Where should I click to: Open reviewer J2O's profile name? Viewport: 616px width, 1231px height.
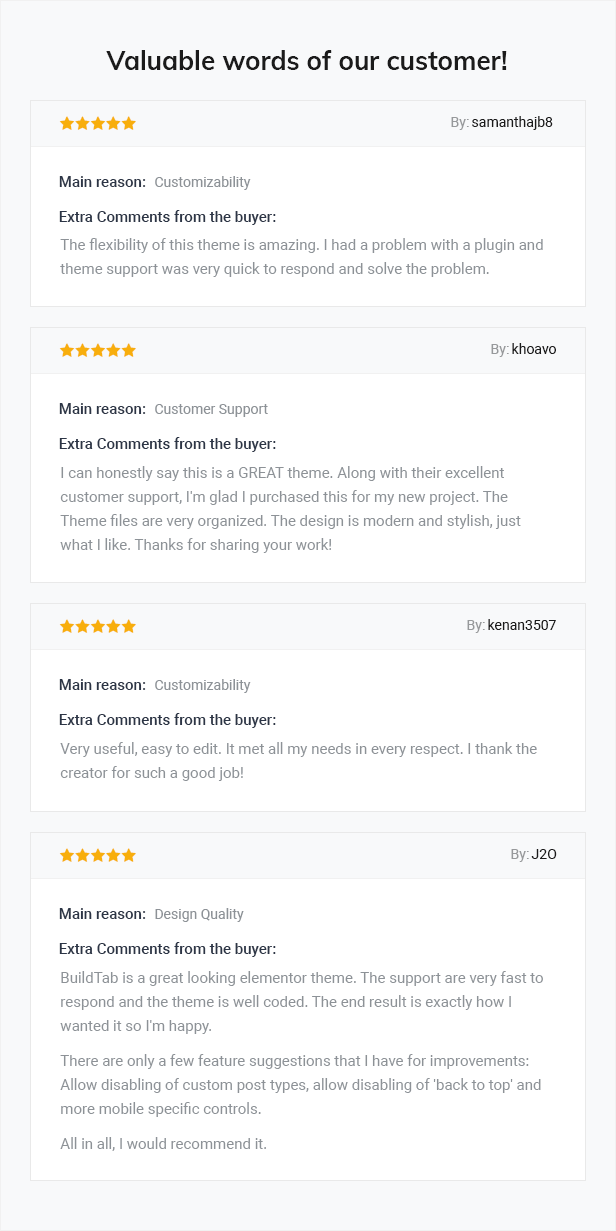point(544,854)
